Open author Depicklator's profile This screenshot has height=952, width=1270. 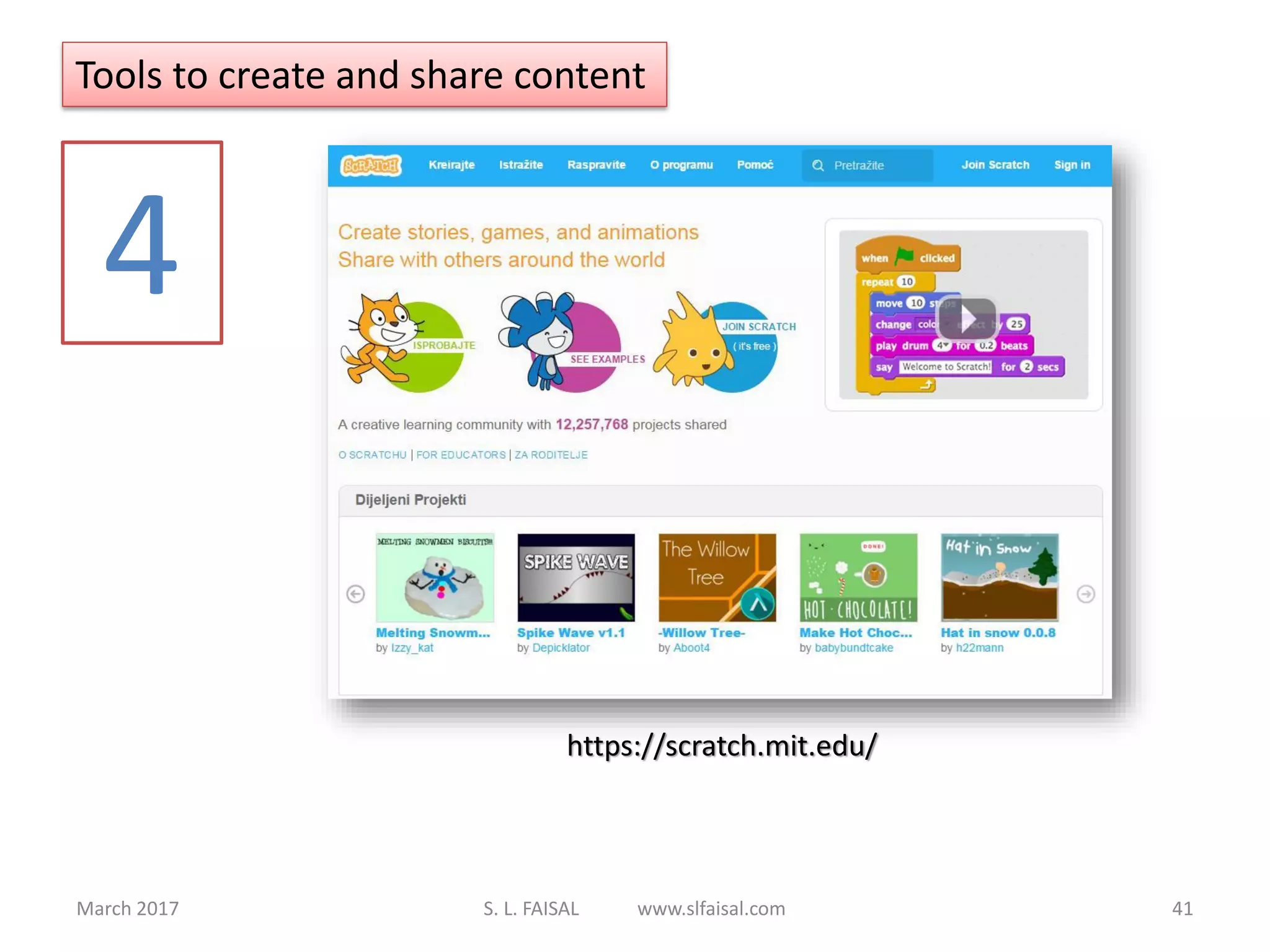click(x=561, y=648)
